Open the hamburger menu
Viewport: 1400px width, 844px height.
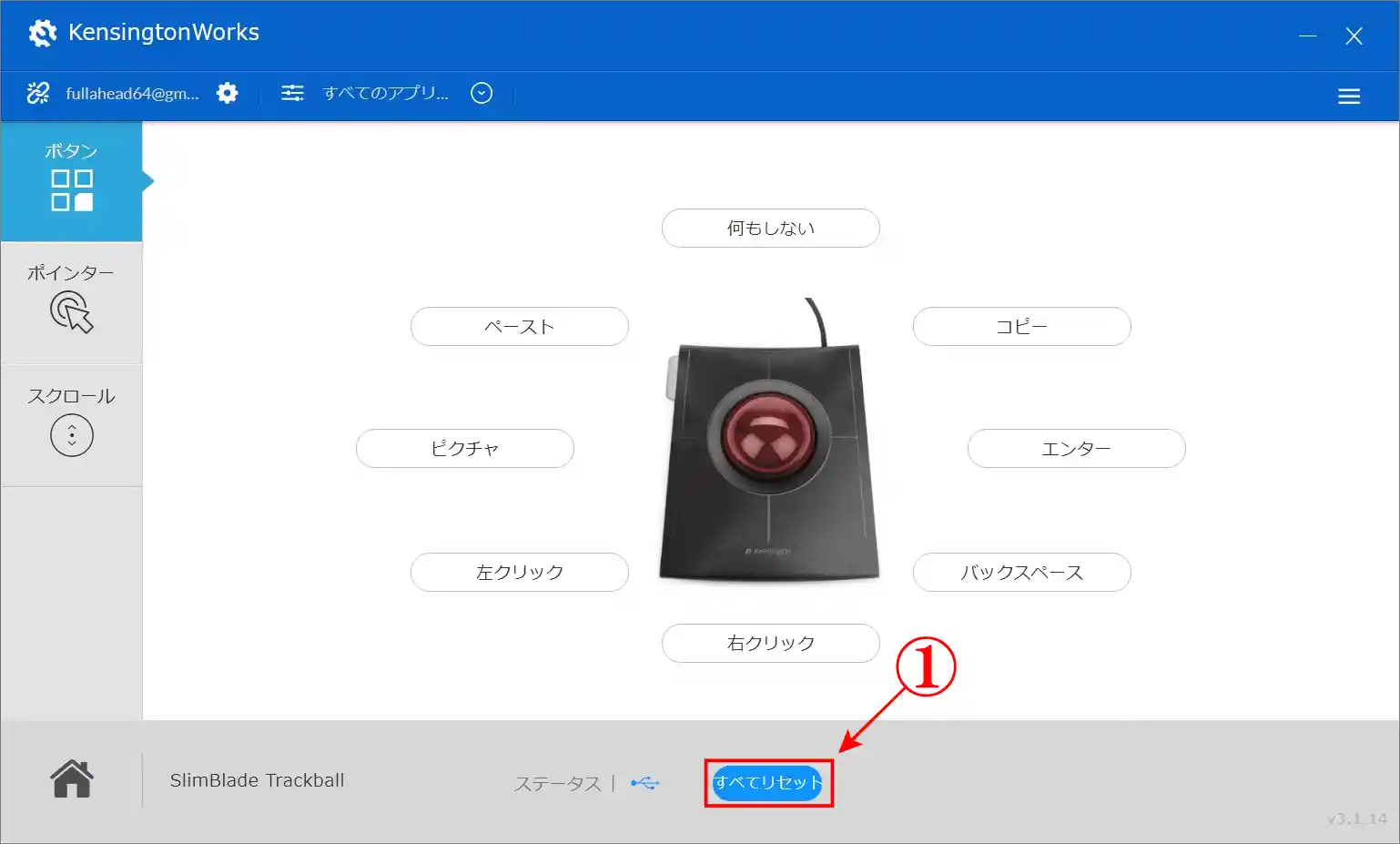1349,96
